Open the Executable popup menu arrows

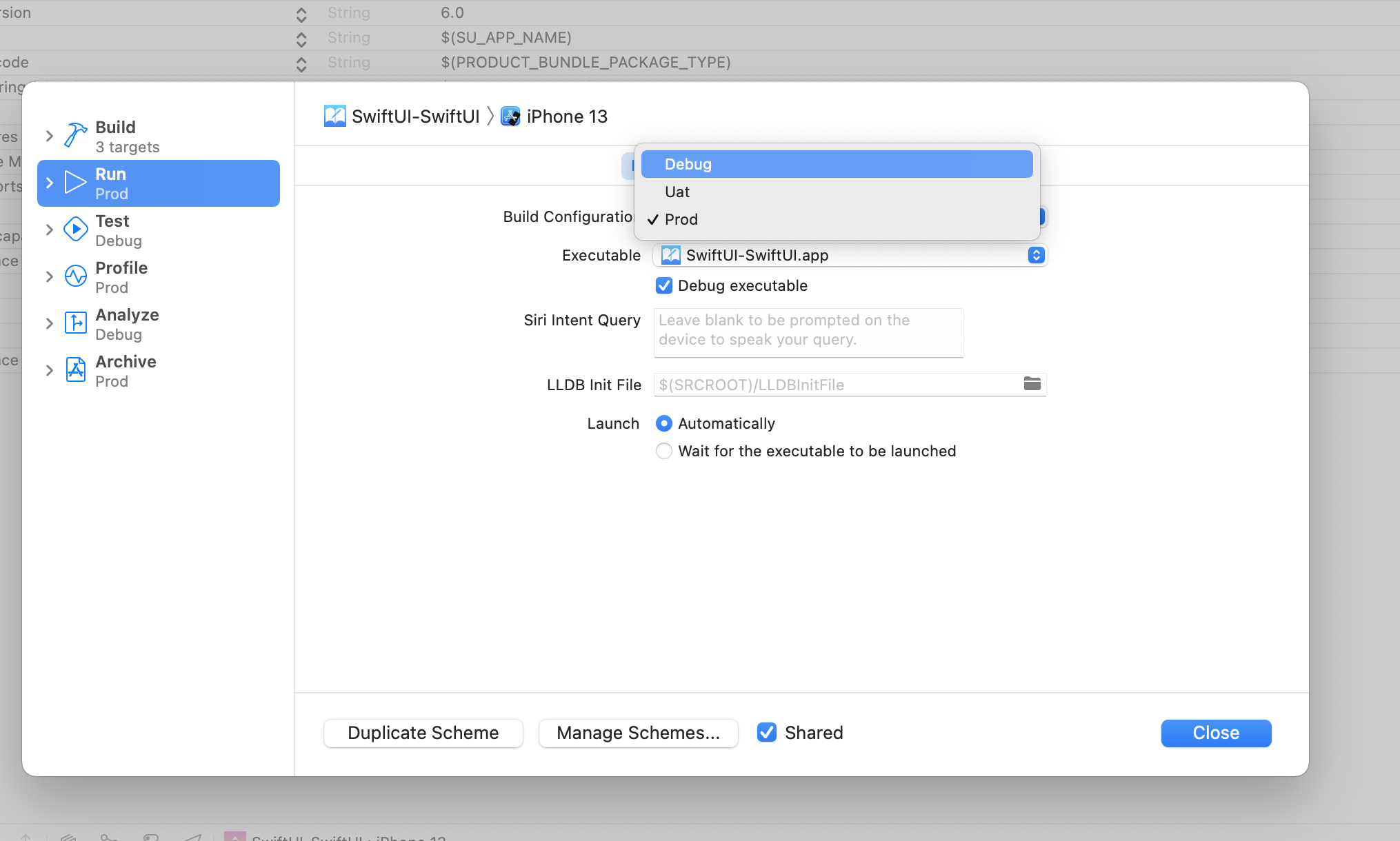click(x=1036, y=255)
